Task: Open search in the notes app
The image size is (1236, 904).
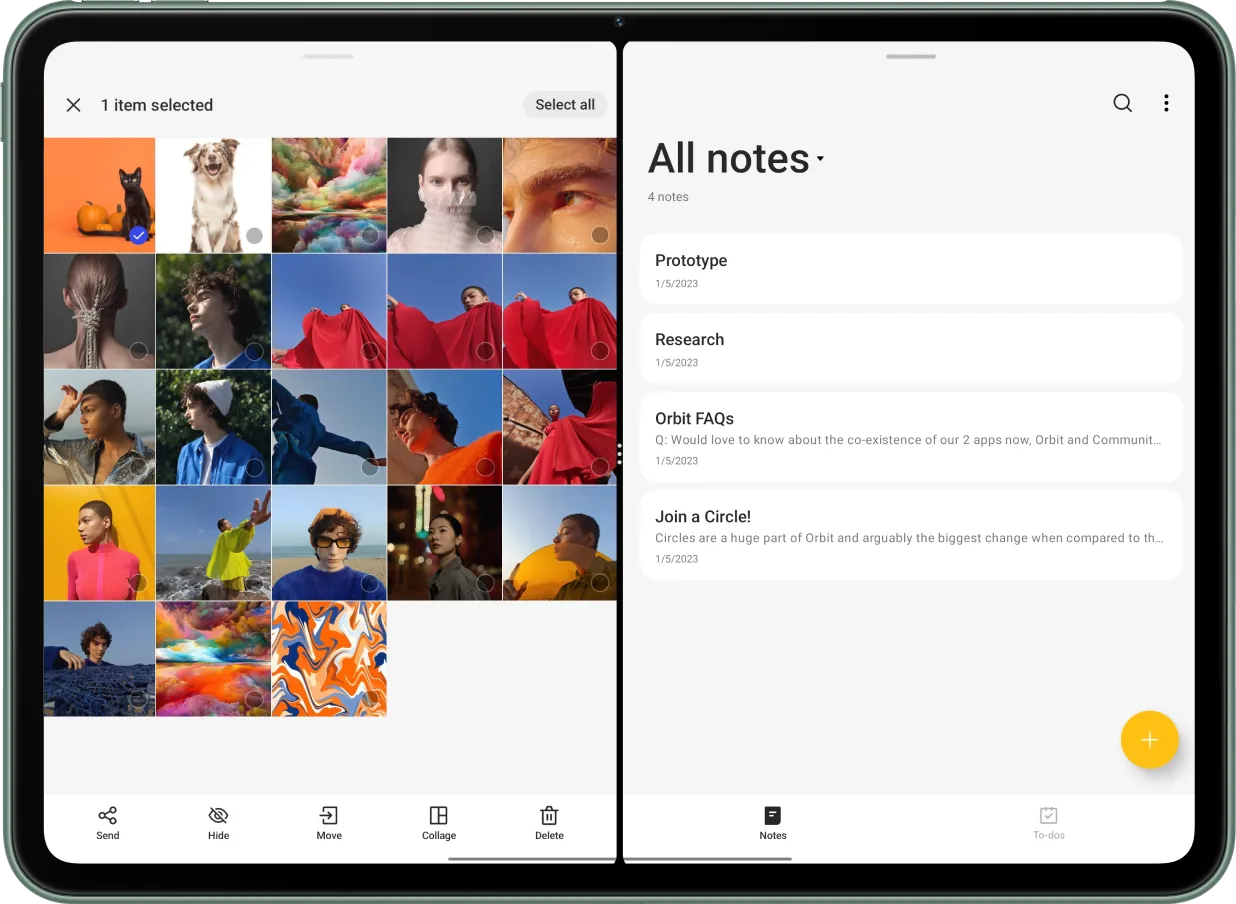Action: coord(1122,103)
